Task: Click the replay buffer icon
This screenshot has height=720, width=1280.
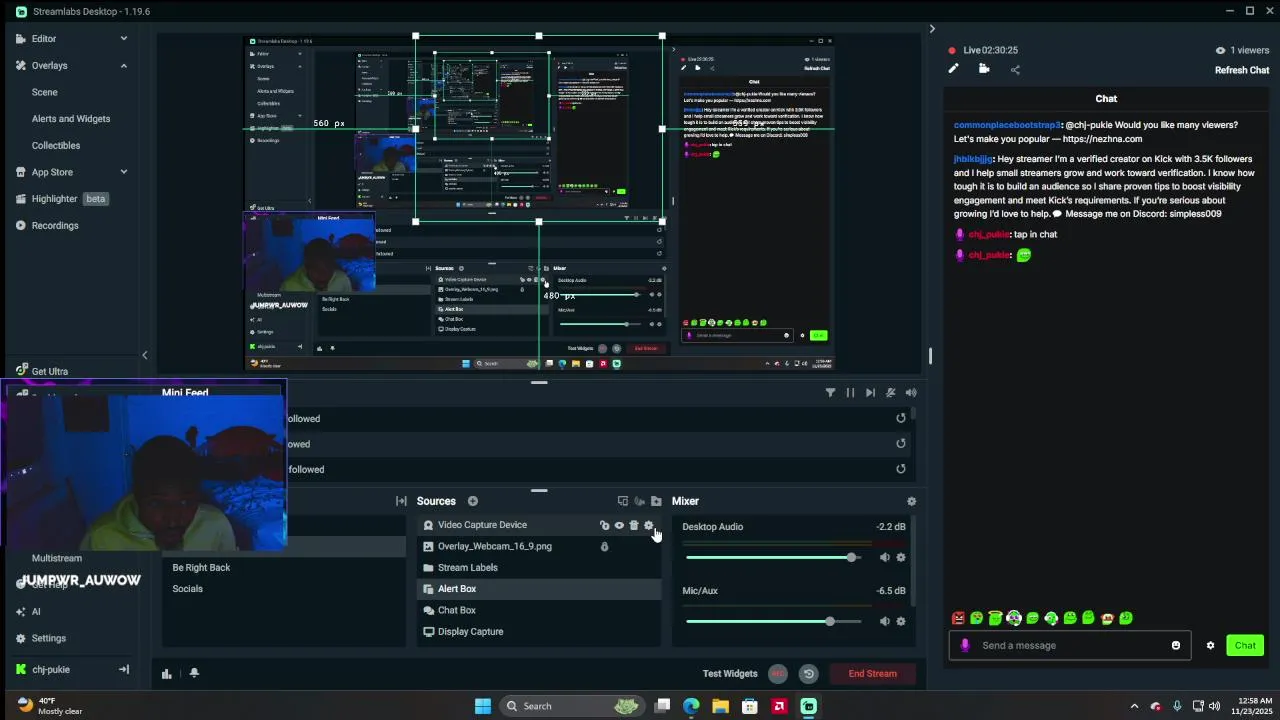Action: (x=809, y=673)
